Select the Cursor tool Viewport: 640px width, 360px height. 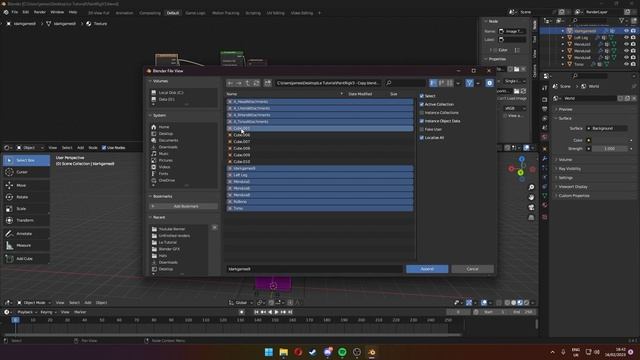point(26,172)
